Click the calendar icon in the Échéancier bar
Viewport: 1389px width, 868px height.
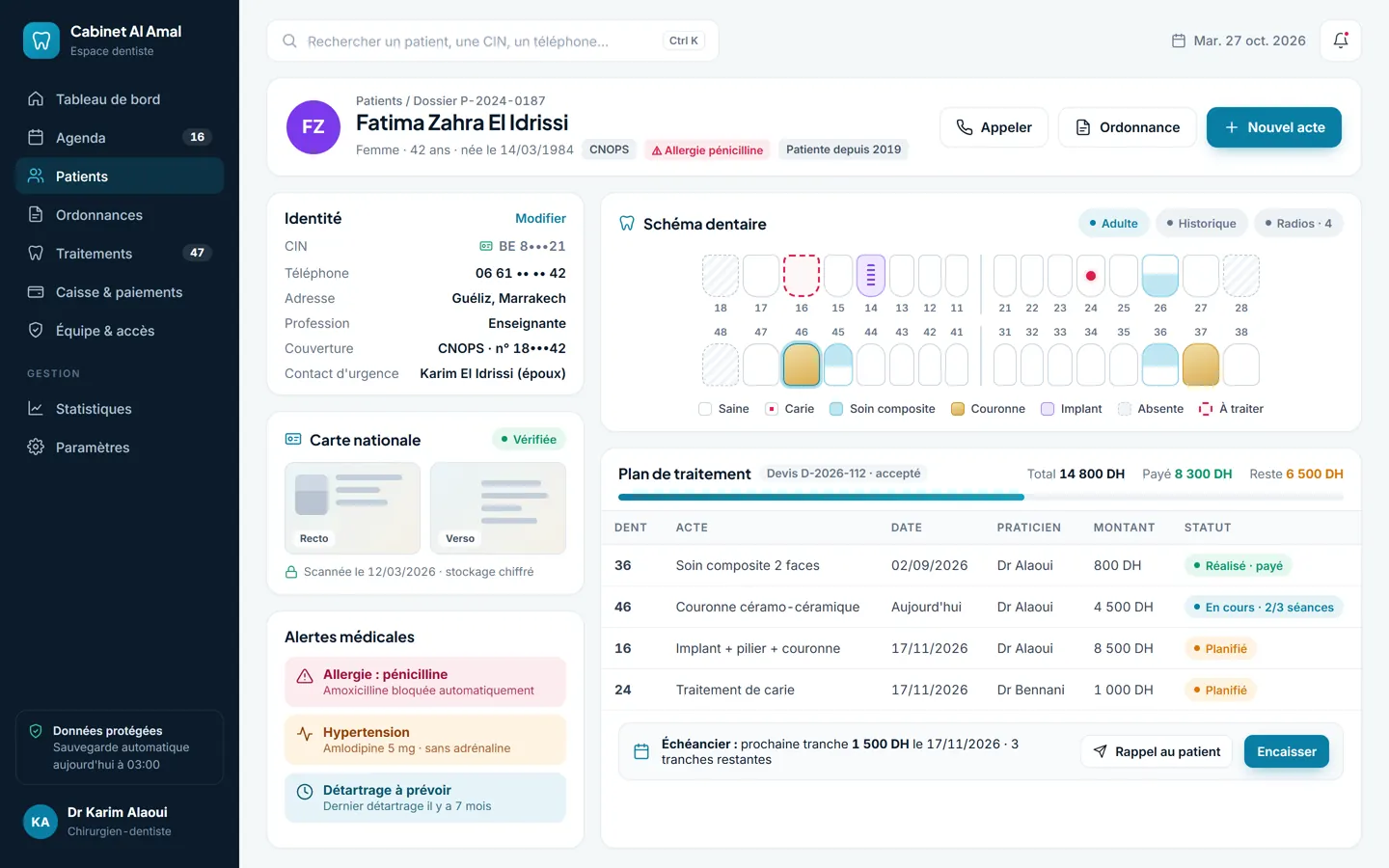click(x=641, y=751)
